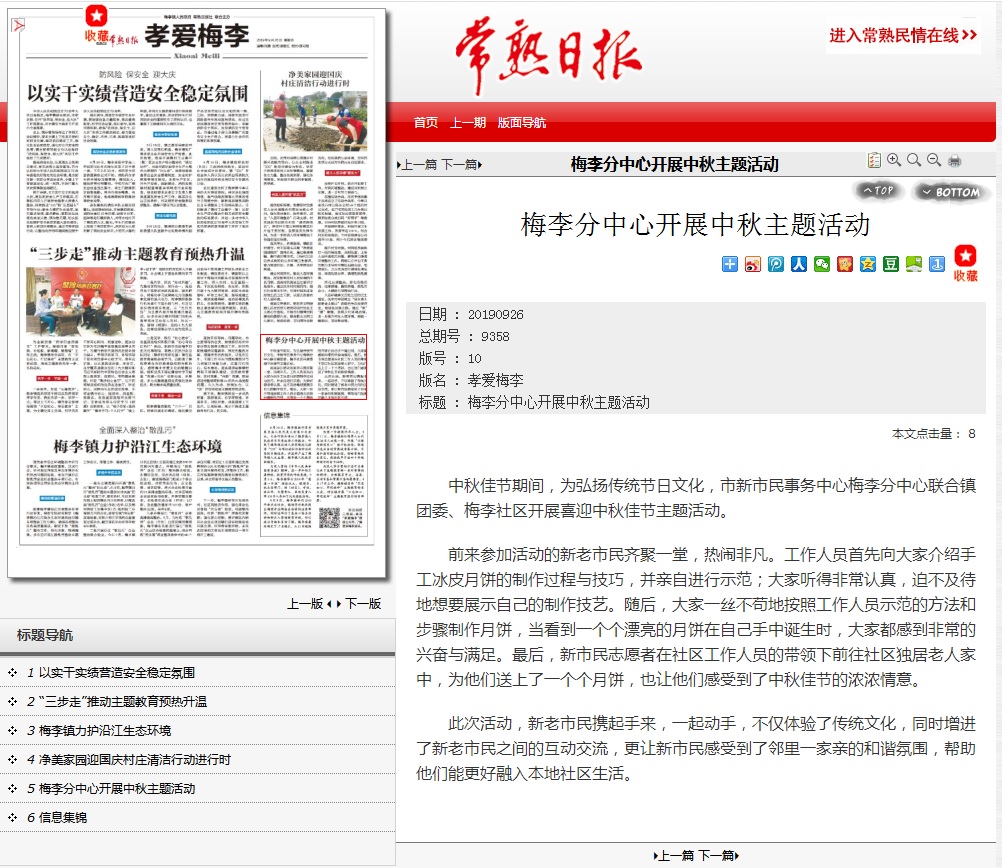Click the date value 20190926

pos(495,314)
